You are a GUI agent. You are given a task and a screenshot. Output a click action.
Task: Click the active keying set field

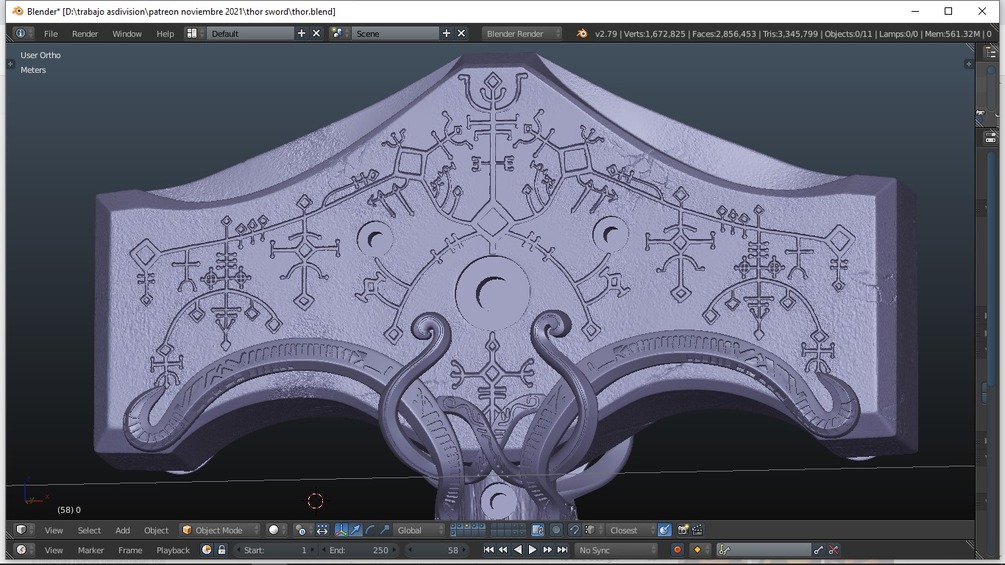(x=764, y=550)
